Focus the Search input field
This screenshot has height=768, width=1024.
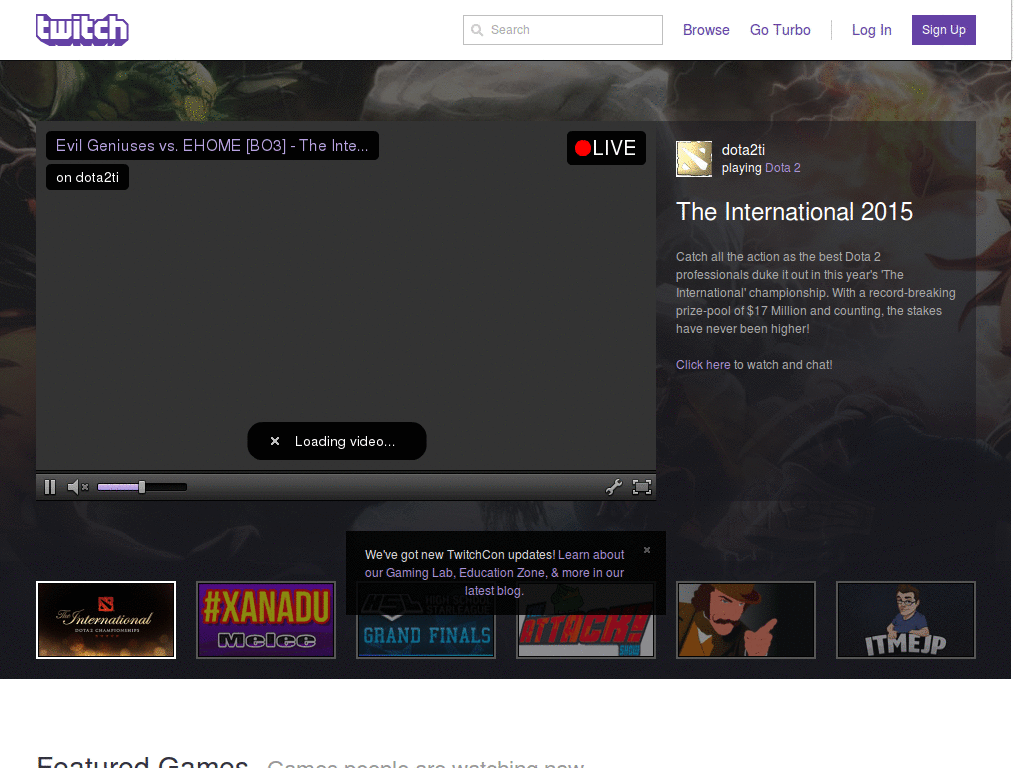pyautogui.click(x=562, y=30)
